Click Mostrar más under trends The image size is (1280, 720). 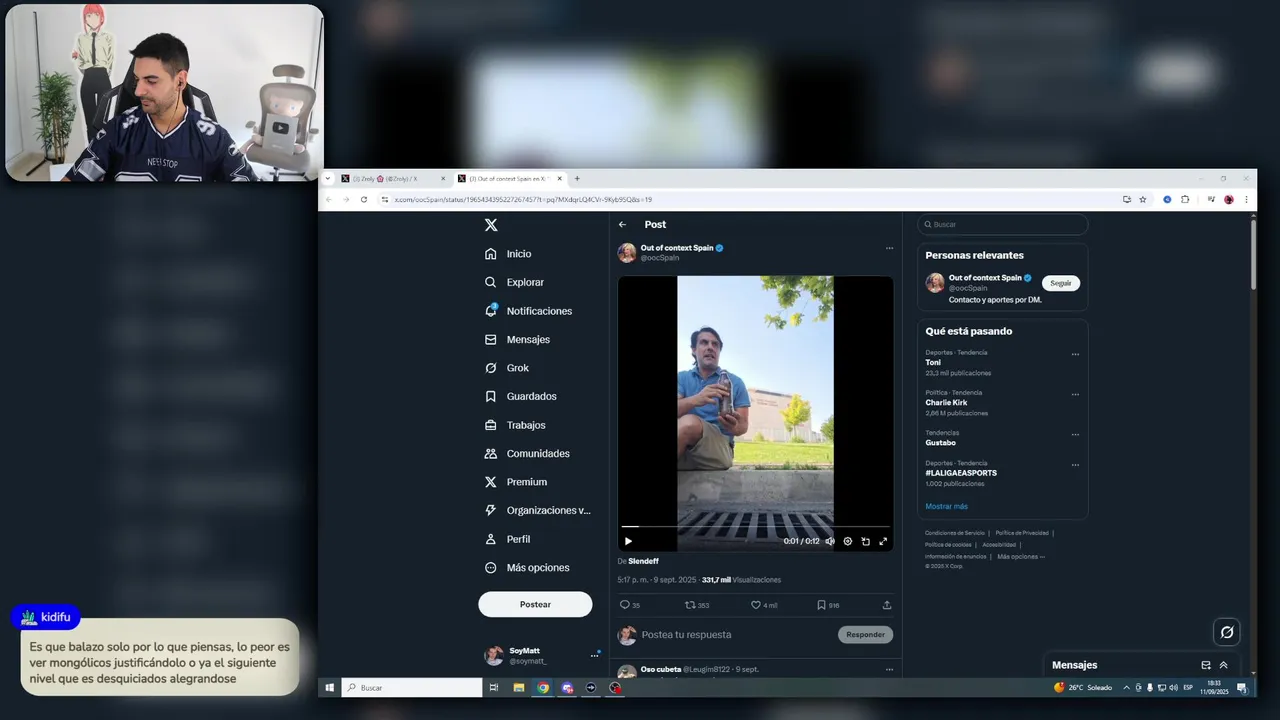(x=946, y=506)
